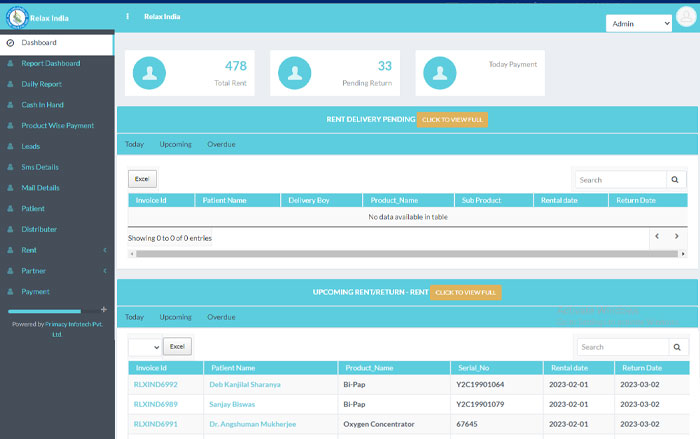Open the user avatar at top right
Image resolution: width=700 pixels, height=439 pixels.
[686, 17]
